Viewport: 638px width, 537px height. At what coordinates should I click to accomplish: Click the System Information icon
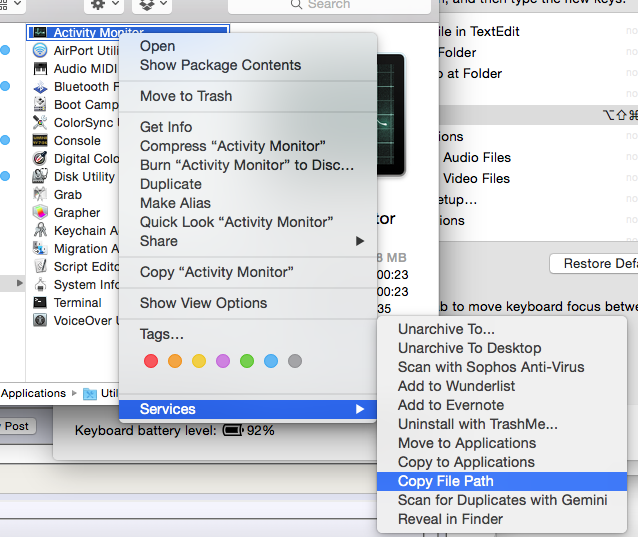40,284
